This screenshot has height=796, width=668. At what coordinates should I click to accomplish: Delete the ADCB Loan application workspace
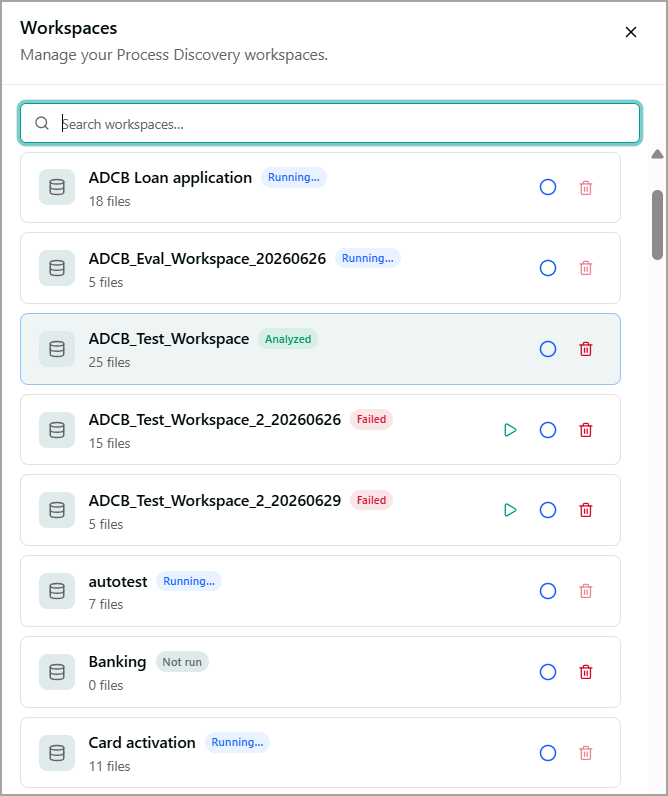[x=586, y=188]
